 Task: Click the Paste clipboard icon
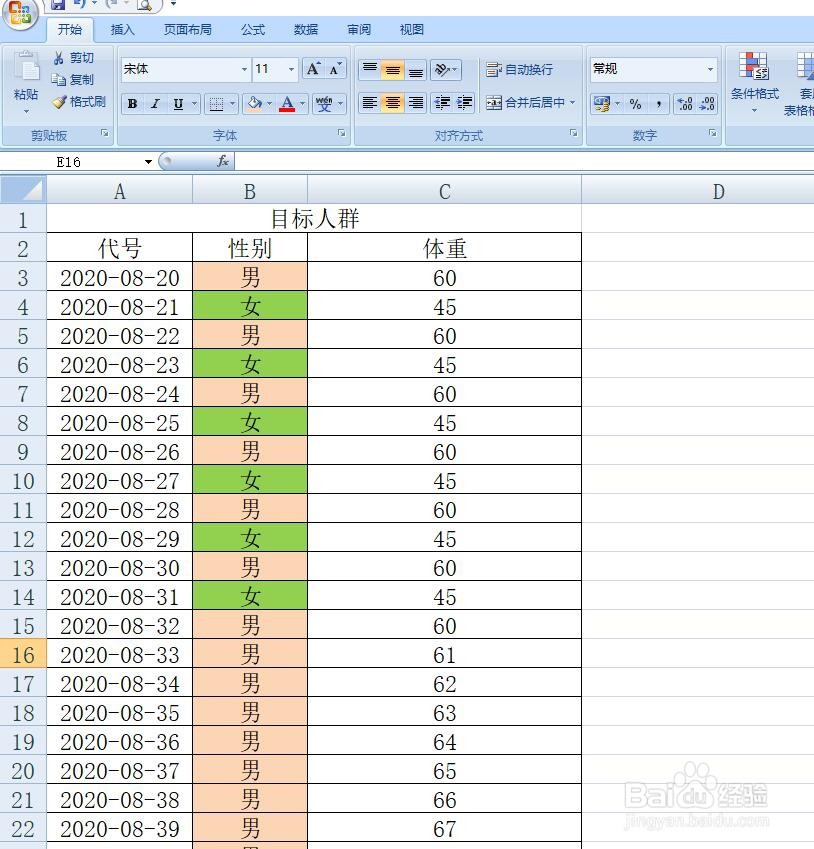(x=26, y=67)
